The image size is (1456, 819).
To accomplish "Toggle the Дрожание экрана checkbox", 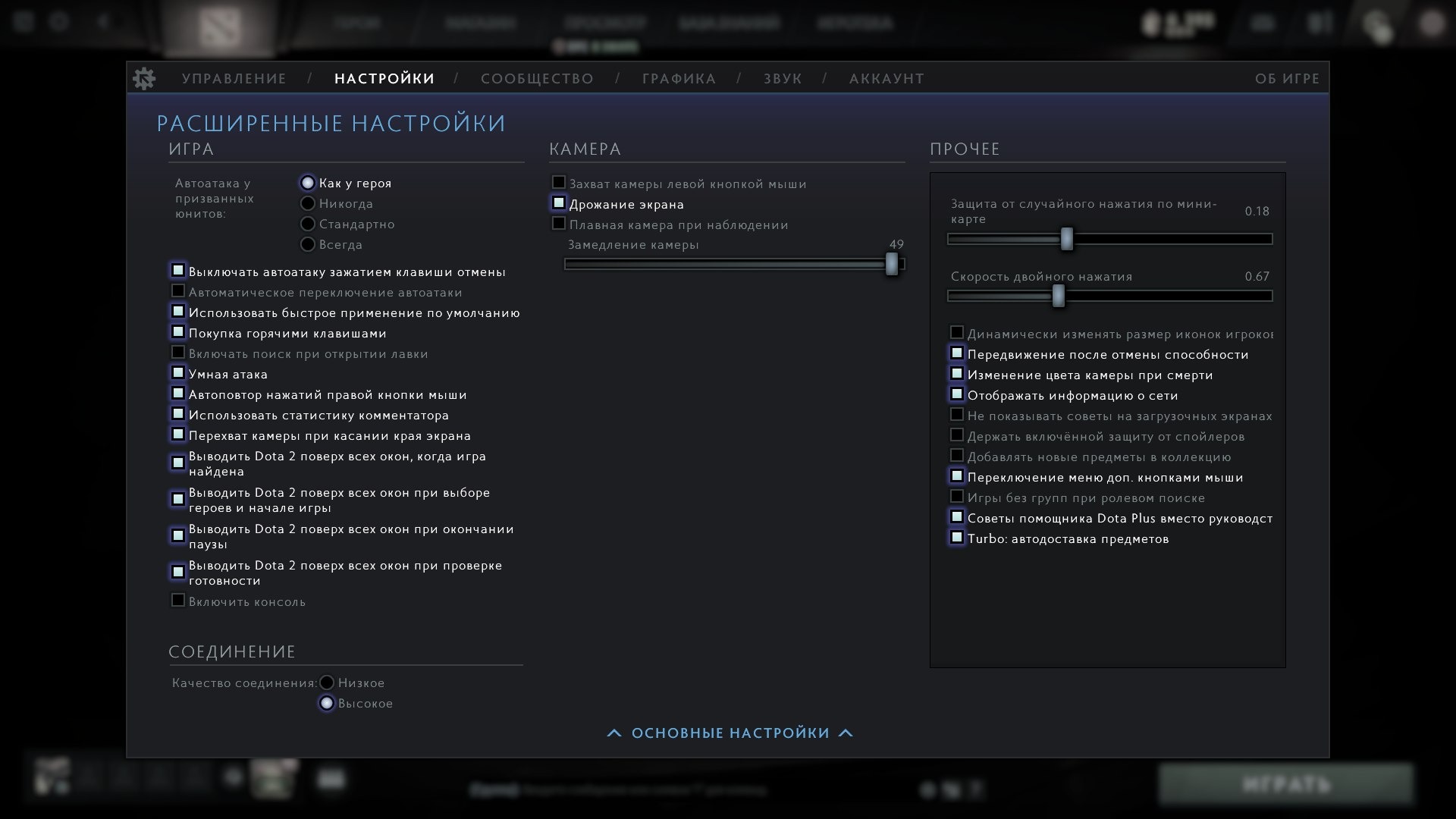I will [559, 203].
